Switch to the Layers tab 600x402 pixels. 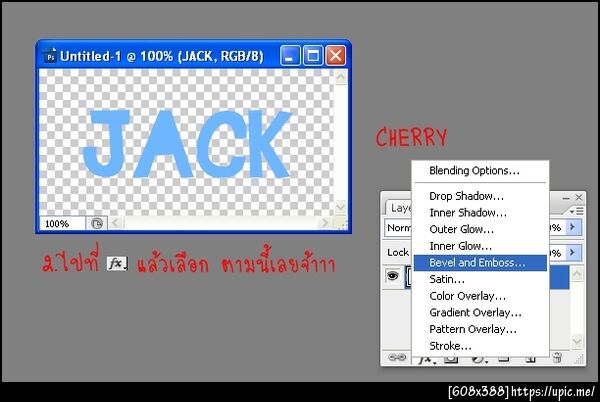tap(400, 208)
